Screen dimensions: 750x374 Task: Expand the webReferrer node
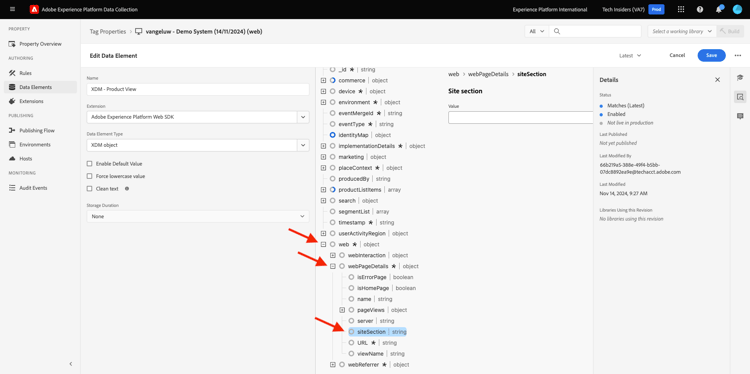pos(333,364)
